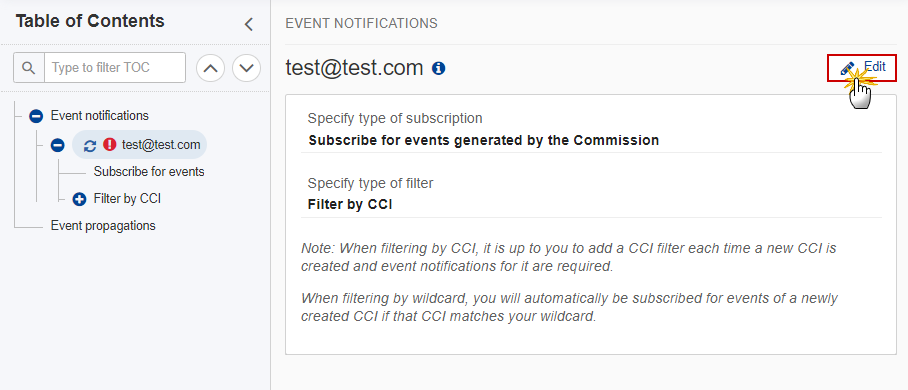The image size is (908, 390).
Task: Click the up arrow circle button
Action: (x=211, y=68)
